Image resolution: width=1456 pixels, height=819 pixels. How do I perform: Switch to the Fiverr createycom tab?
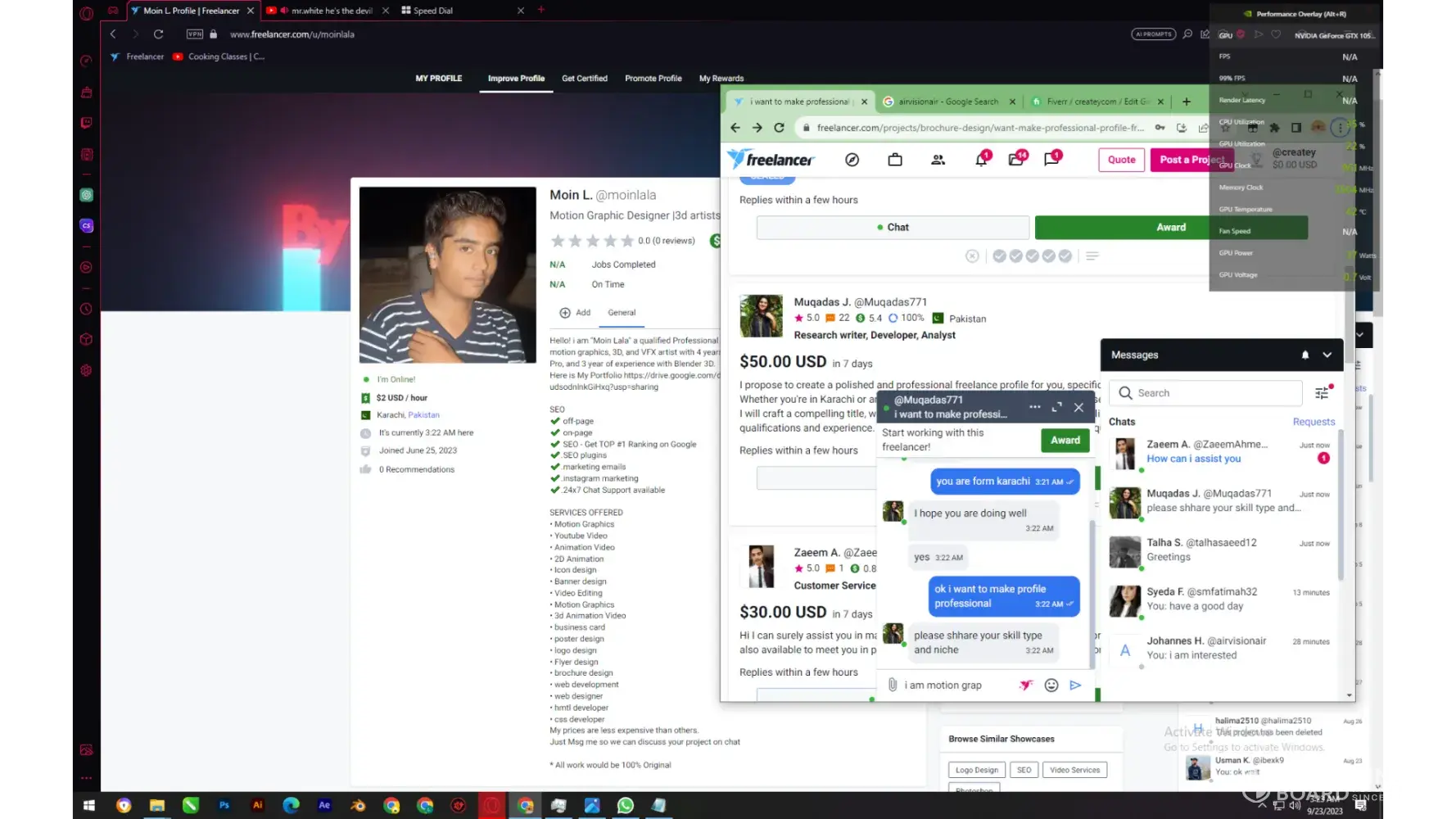point(1098,102)
